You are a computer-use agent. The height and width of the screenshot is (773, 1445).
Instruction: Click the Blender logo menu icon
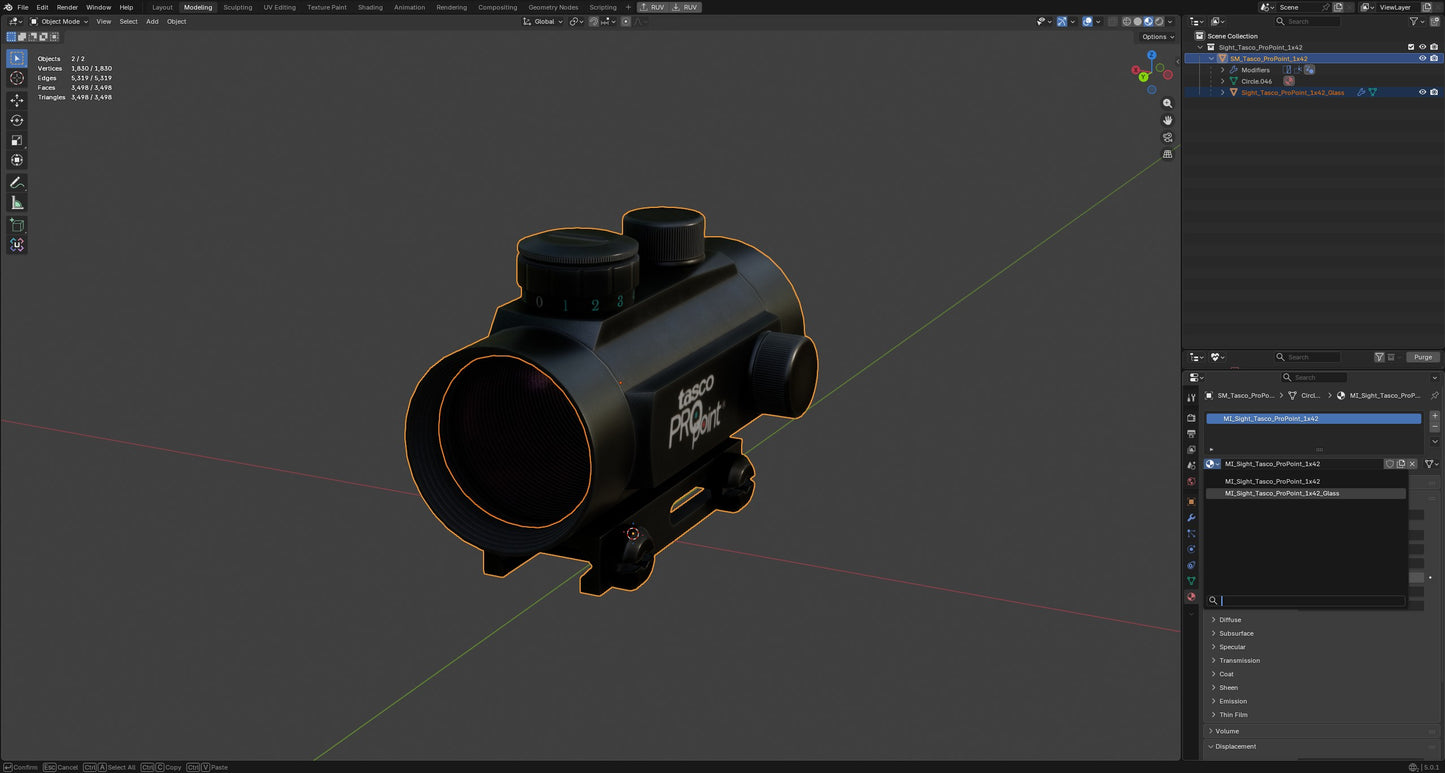click(8, 7)
